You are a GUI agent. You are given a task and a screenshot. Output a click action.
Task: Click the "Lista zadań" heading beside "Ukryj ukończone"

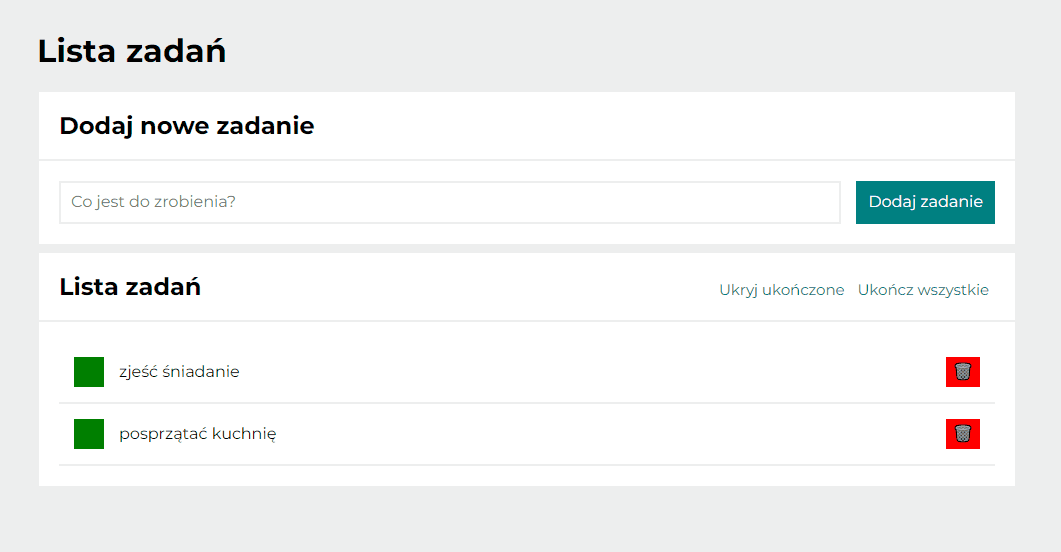click(x=130, y=287)
